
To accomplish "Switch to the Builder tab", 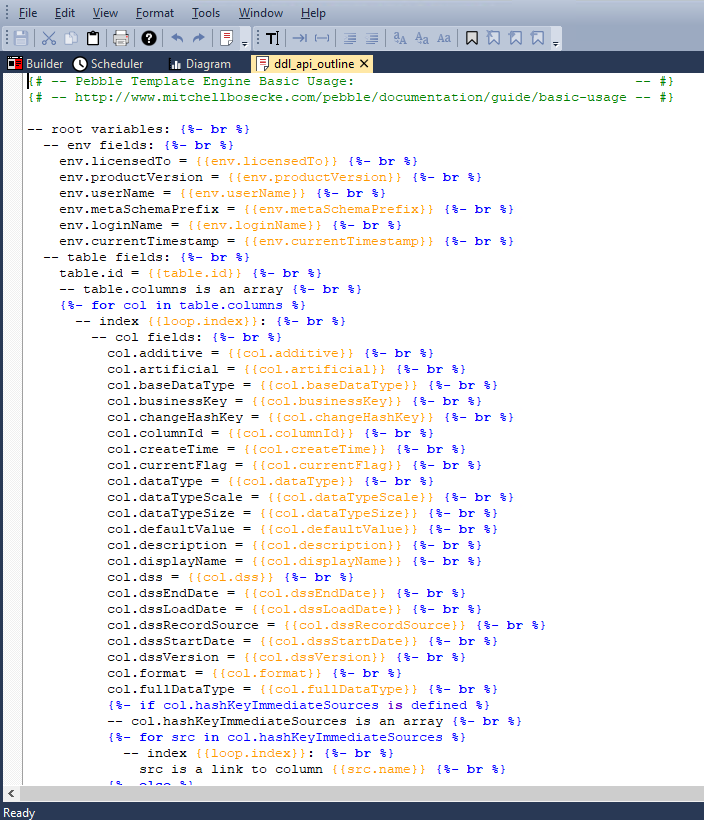I will click(x=35, y=64).
